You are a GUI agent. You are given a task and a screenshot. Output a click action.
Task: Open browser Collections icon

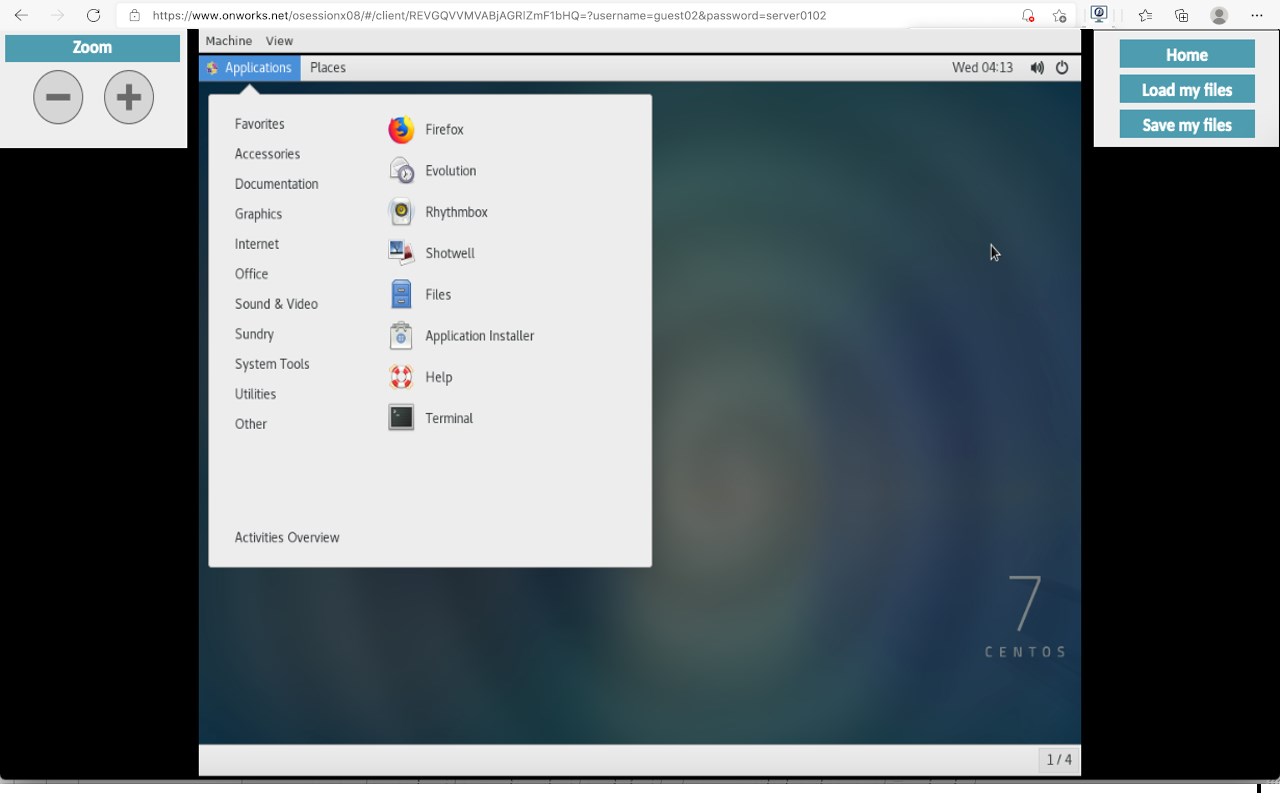[x=1181, y=15]
